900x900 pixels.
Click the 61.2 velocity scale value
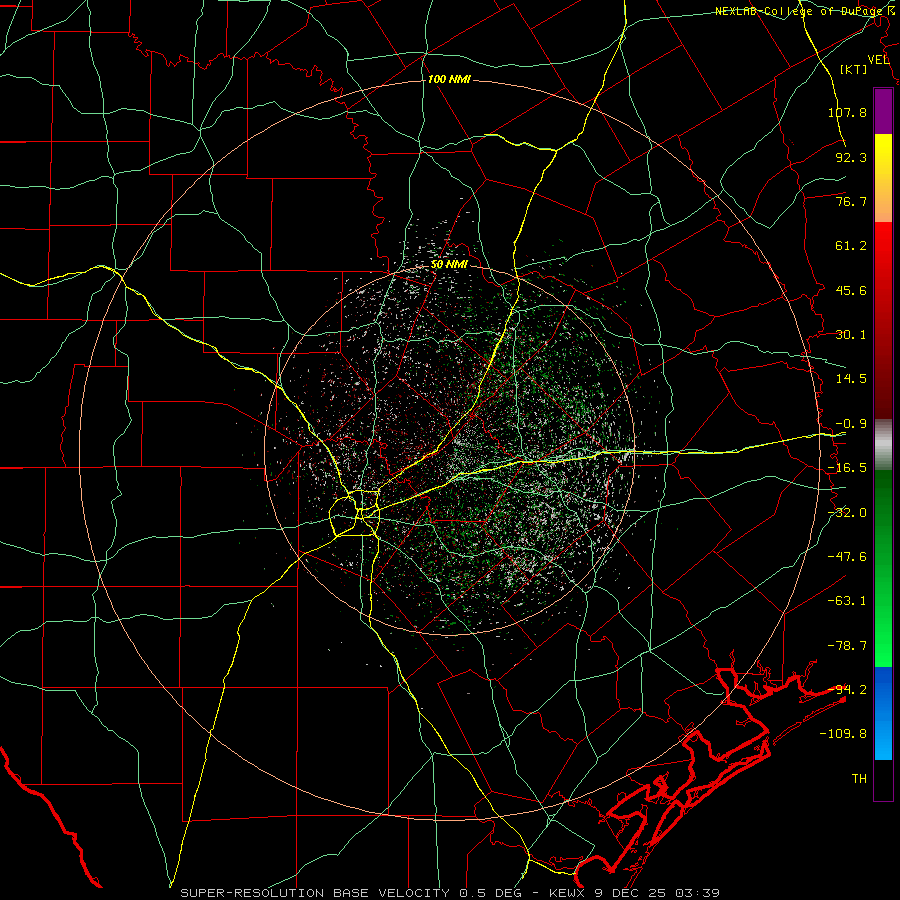tap(851, 246)
